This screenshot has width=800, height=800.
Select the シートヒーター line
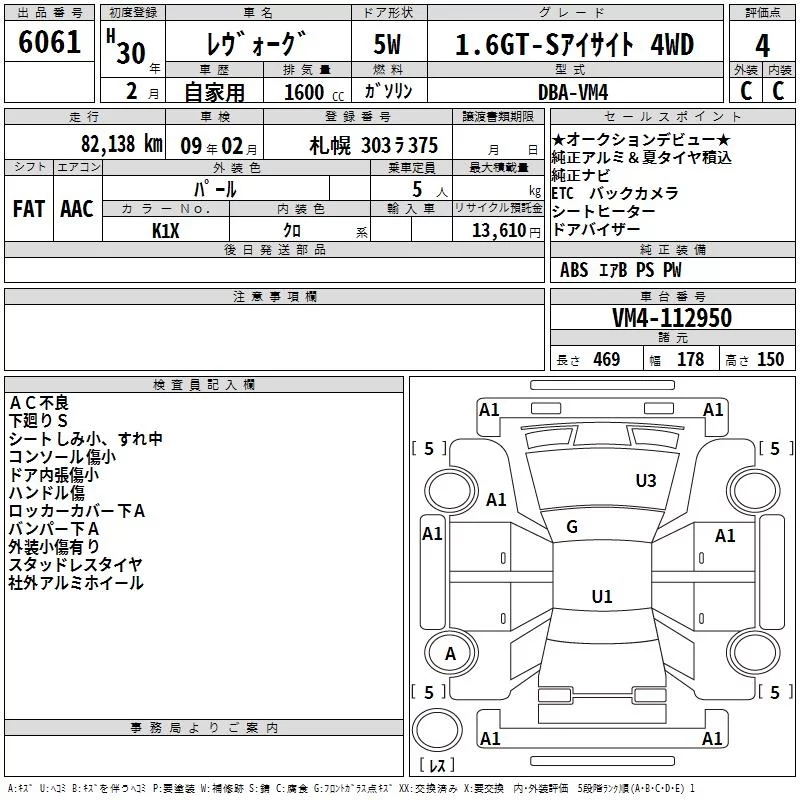(x=603, y=211)
